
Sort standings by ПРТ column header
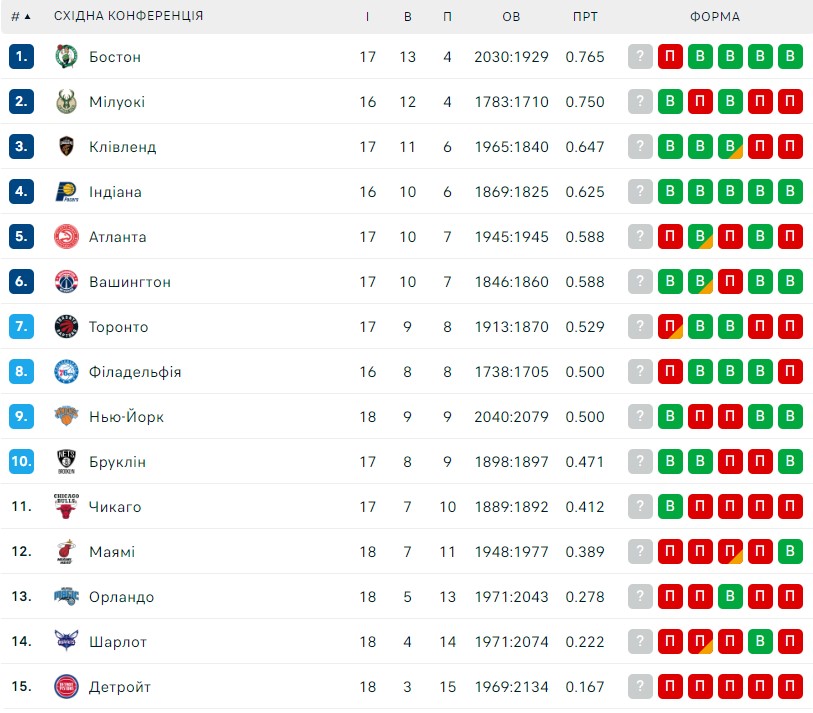click(x=585, y=17)
